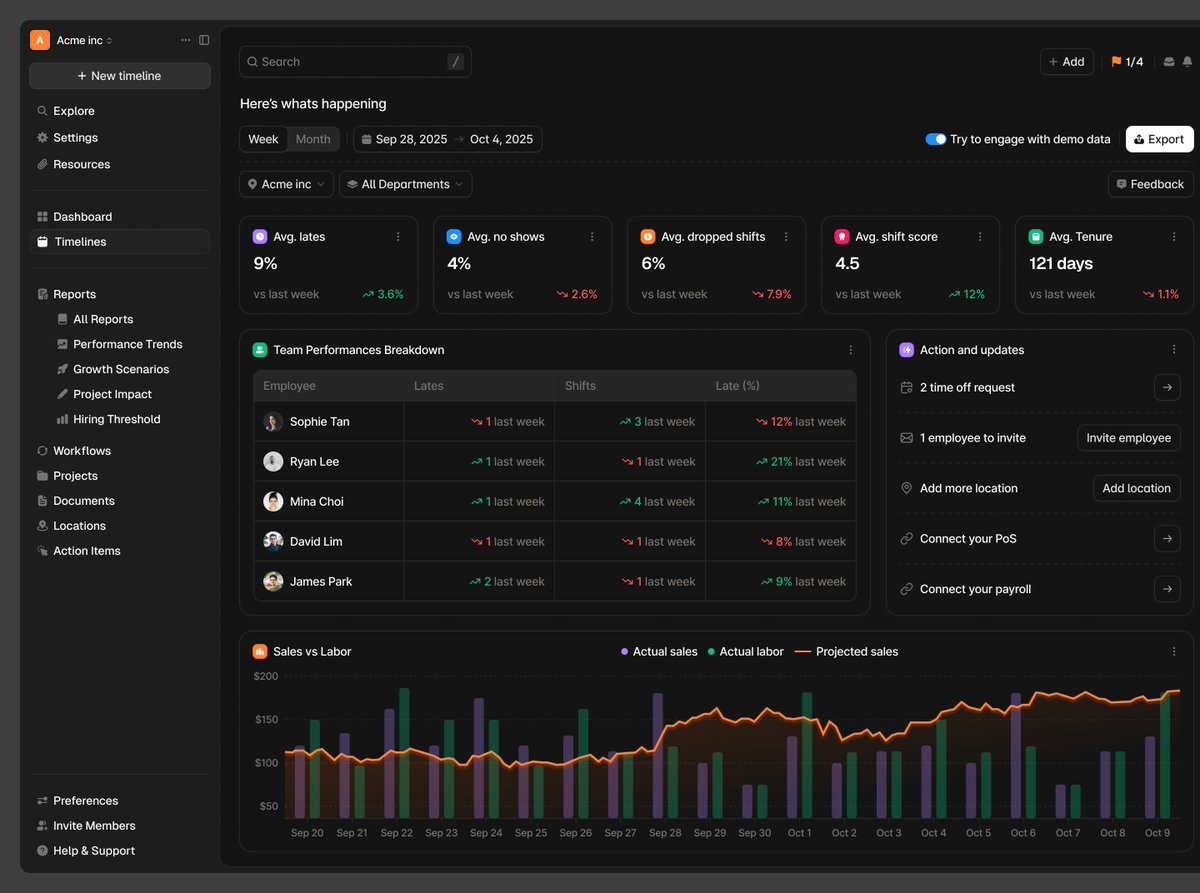This screenshot has height=893, width=1200.
Task: Open arrow button for Connect your payroll
Action: click(1167, 589)
